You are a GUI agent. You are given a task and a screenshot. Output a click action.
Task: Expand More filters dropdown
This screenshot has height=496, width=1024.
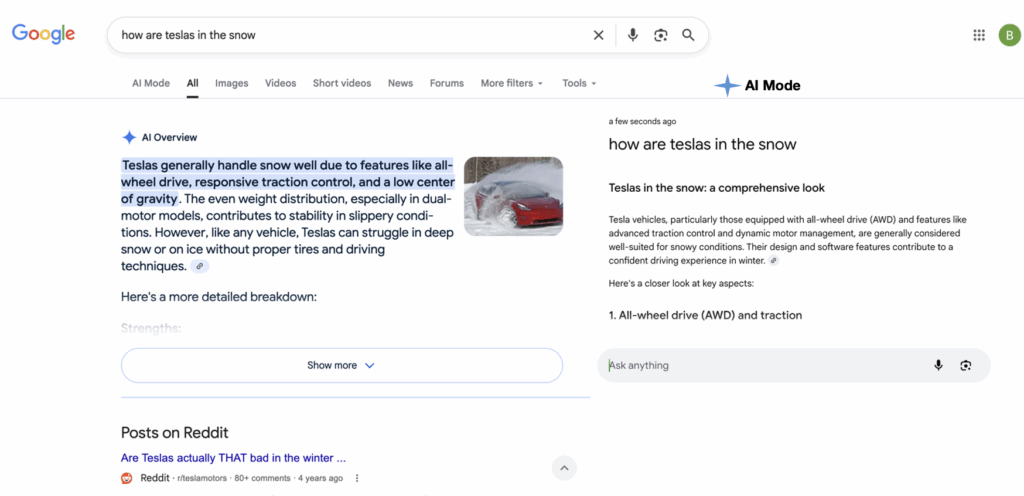(512, 84)
